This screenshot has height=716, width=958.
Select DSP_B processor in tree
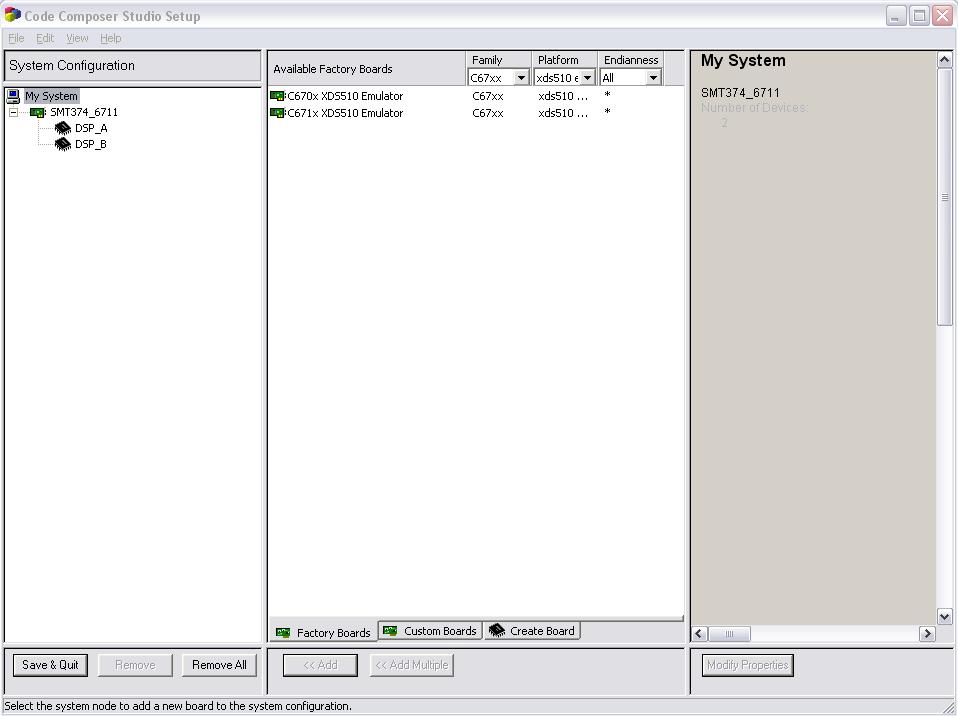pyautogui.click(x=91, y=144)
